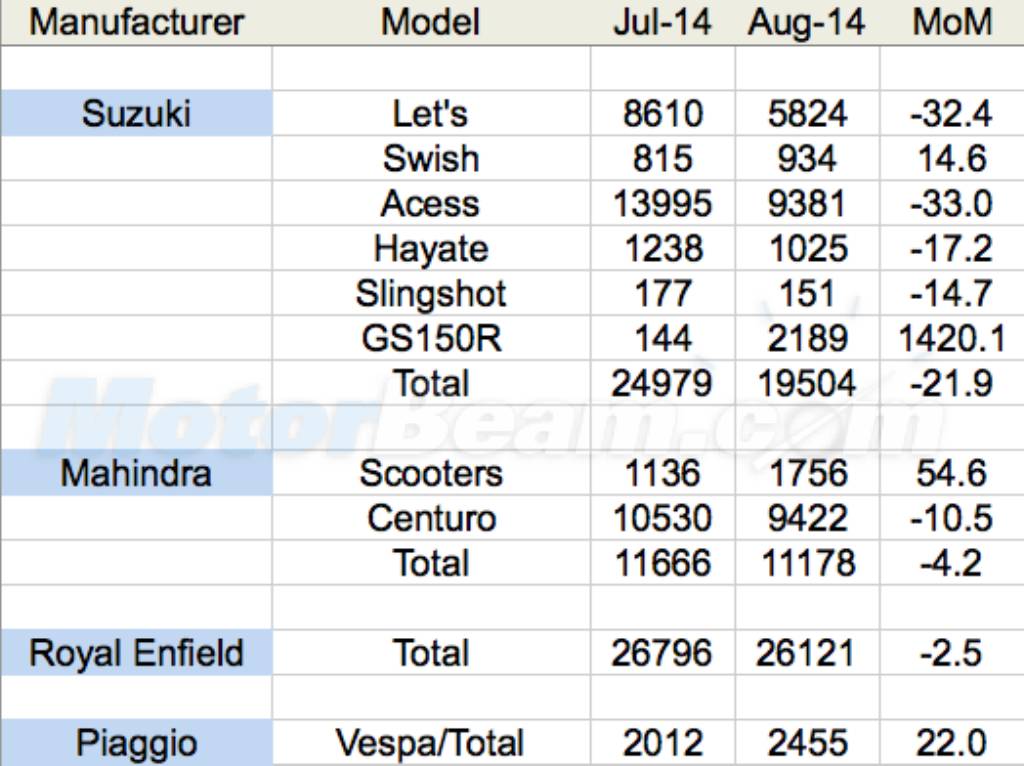Select the Model column header
The image size is (1024, 766).
pos(431,23)
